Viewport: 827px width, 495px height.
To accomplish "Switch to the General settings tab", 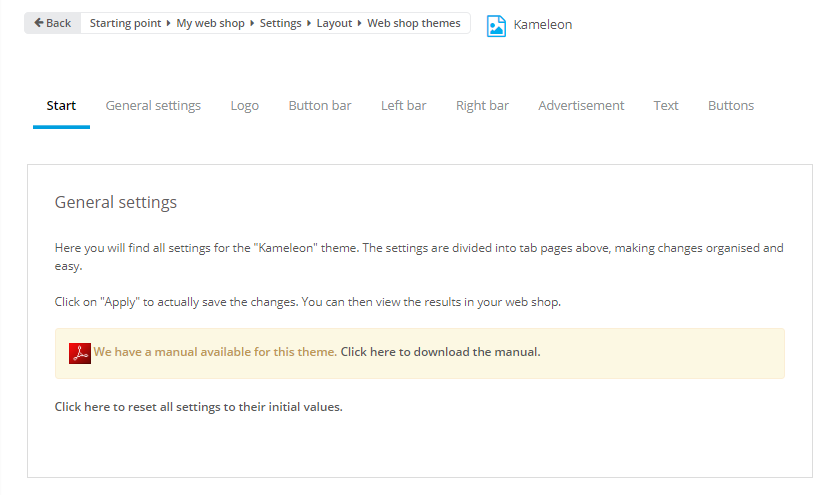I will [x=153, y=106].
